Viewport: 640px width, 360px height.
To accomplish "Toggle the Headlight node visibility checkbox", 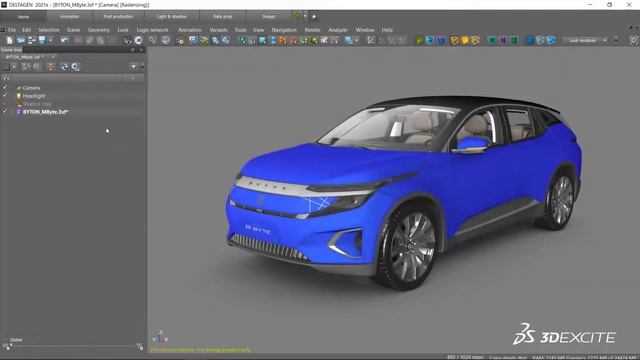I will [5, 96].
